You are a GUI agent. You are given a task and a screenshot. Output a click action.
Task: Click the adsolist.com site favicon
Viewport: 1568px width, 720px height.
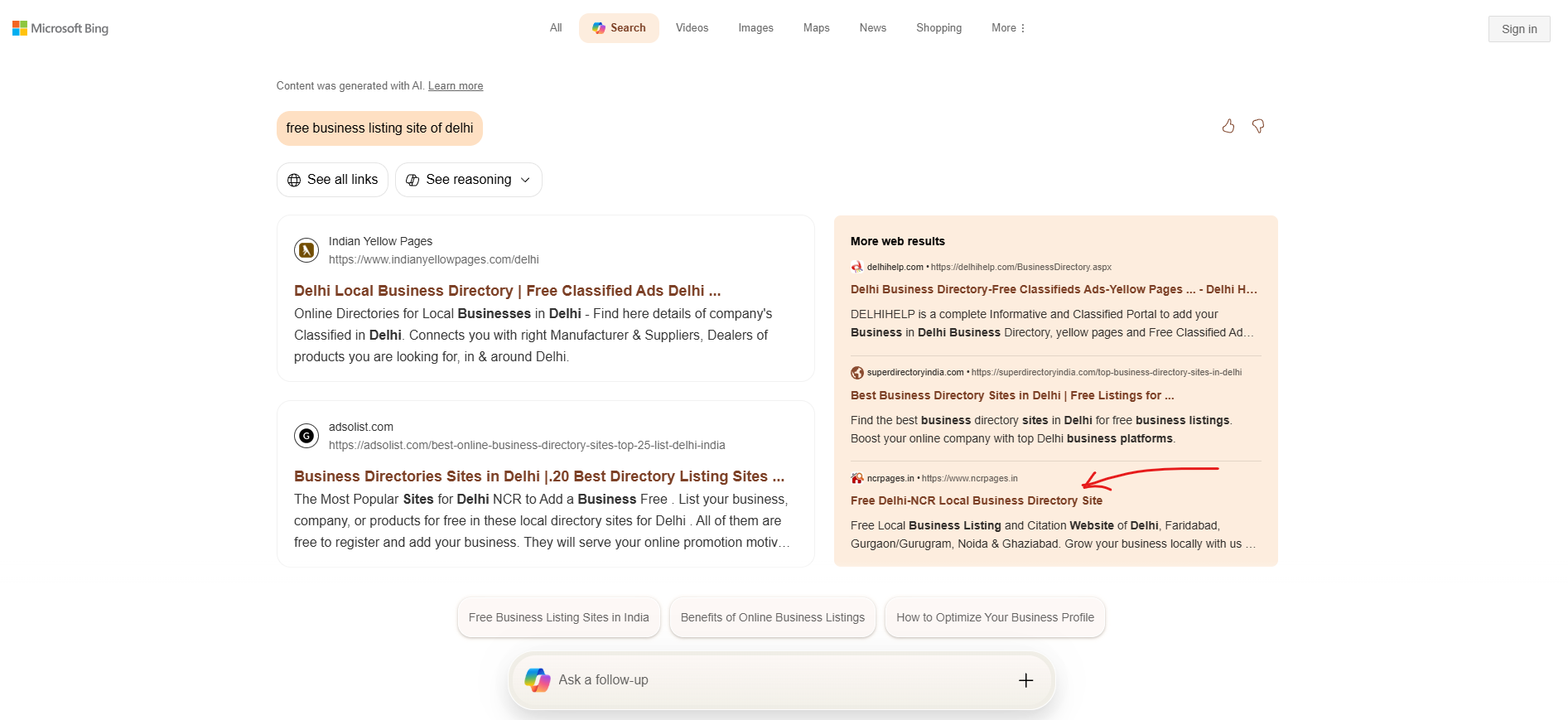pyautogui.click(x=306, y=435)
